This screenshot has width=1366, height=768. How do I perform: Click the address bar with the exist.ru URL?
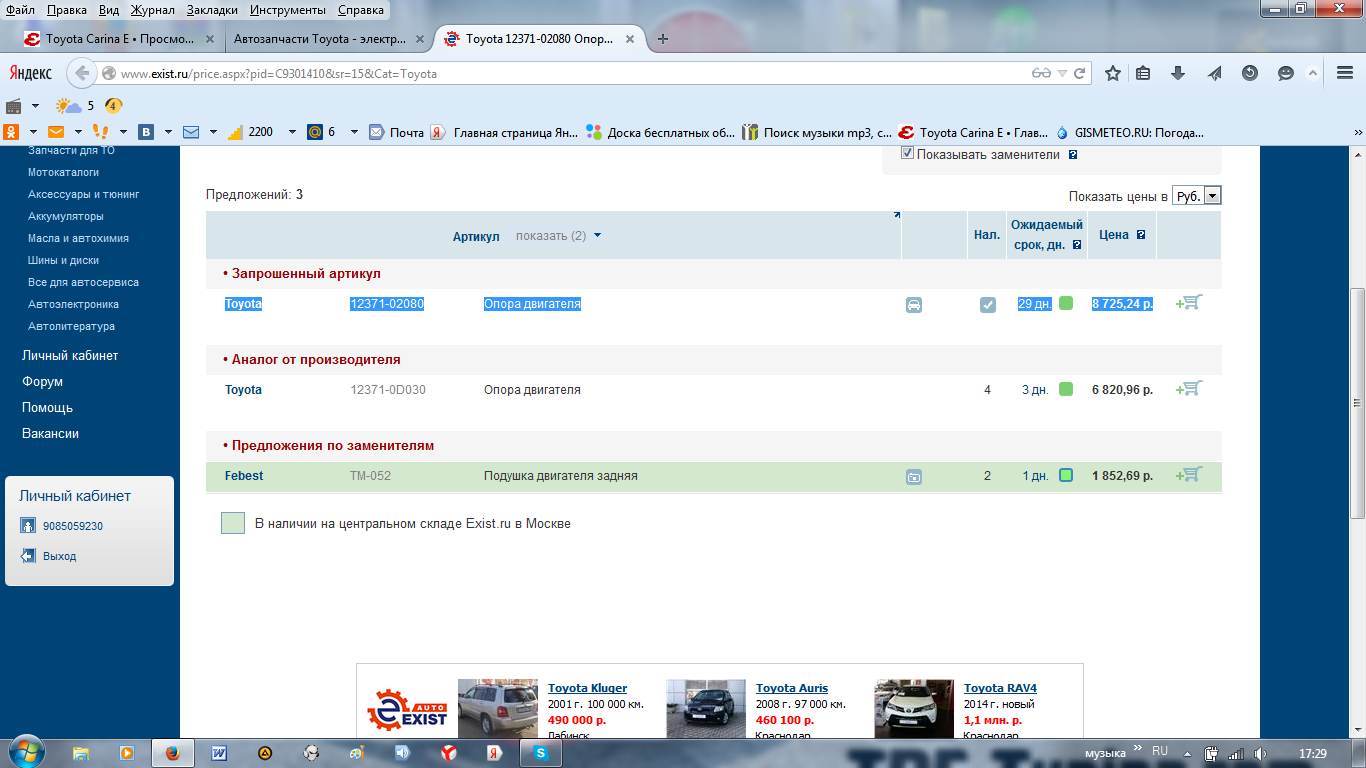coord(570,73)
